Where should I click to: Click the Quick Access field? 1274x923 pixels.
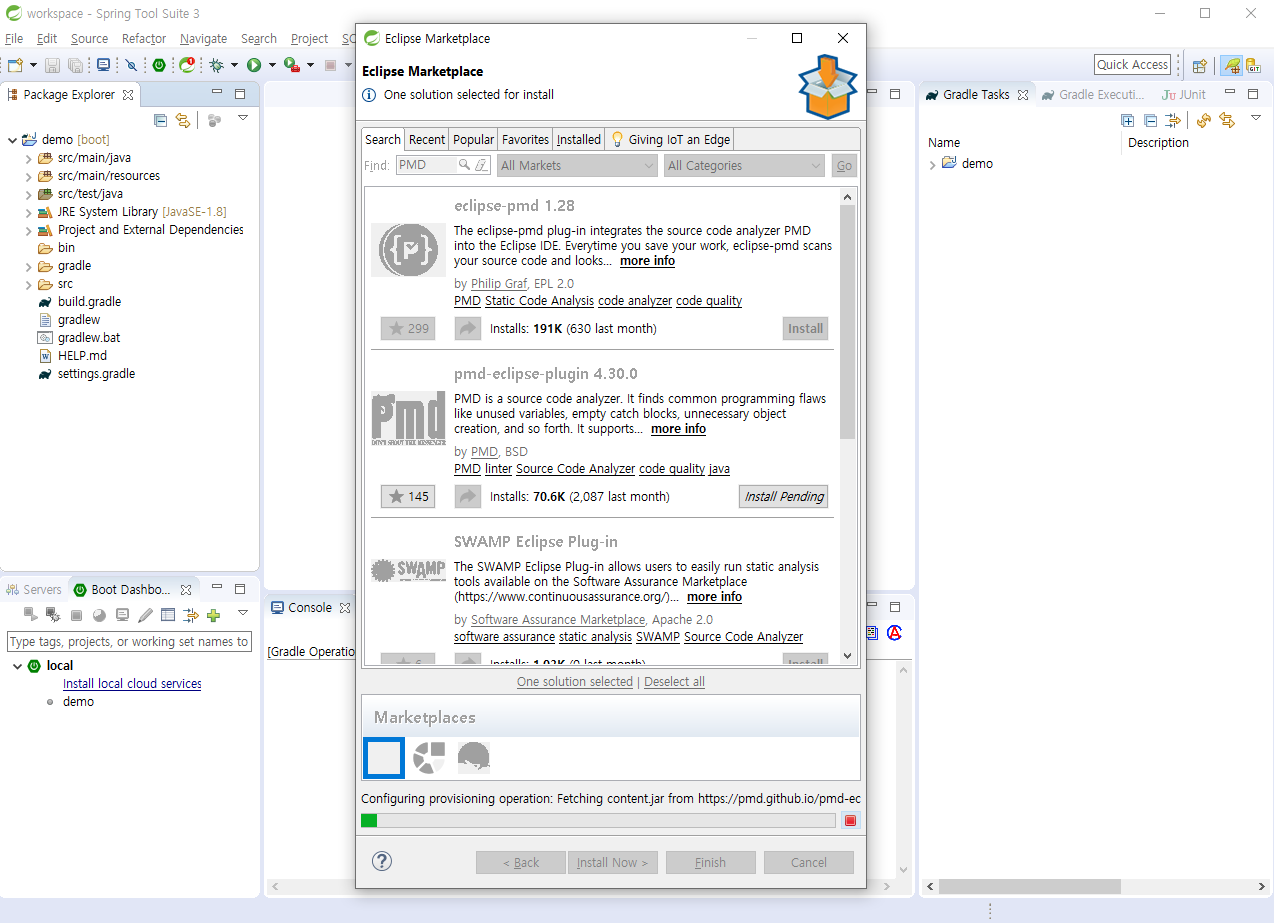1132,65
